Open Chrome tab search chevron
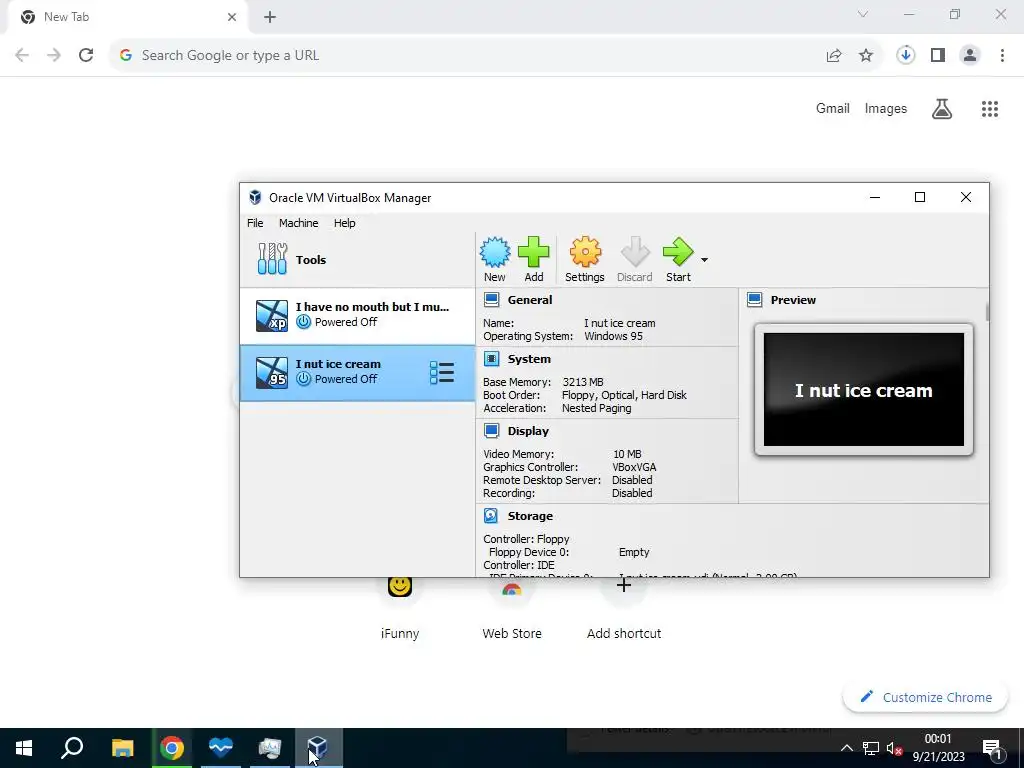The image size is (1024, 768). pyautogui.click(x=863, y=14)
